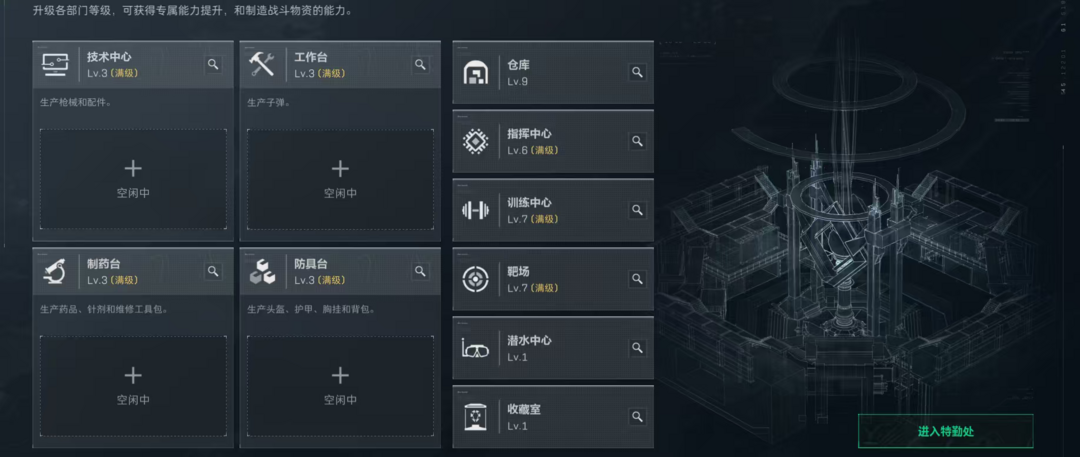Image resolution: width=1080 pixels, height=457 pixels.
Task: Click the 技术中心 computer icon
Action: pyautogui.click(x=55, y=65)
